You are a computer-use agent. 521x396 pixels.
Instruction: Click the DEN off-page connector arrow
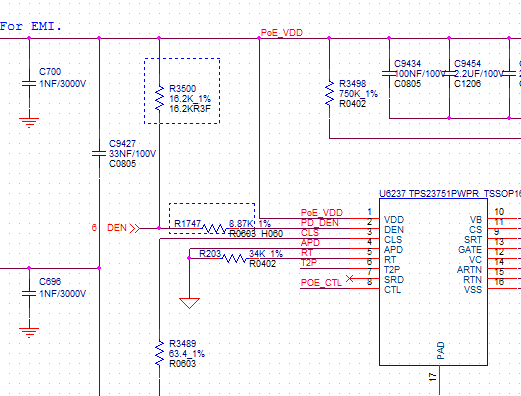[x=135, y=228]
